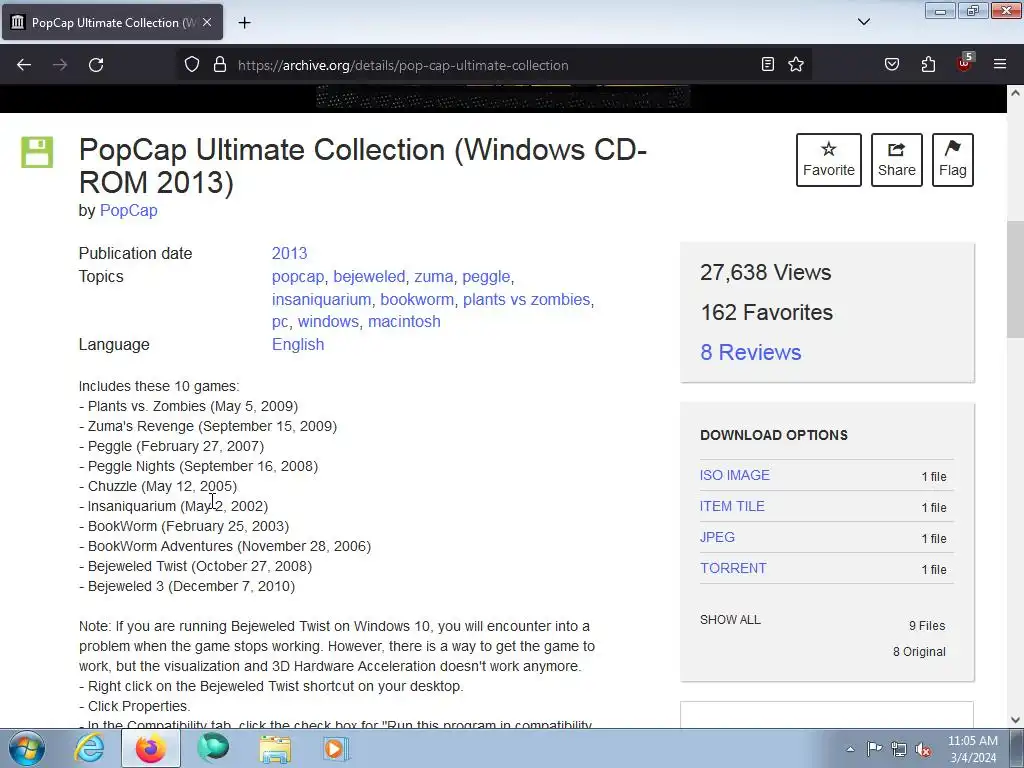Open the shield tracking protection icon
The image size is (1024, 768).
click(x=191, y=65)
